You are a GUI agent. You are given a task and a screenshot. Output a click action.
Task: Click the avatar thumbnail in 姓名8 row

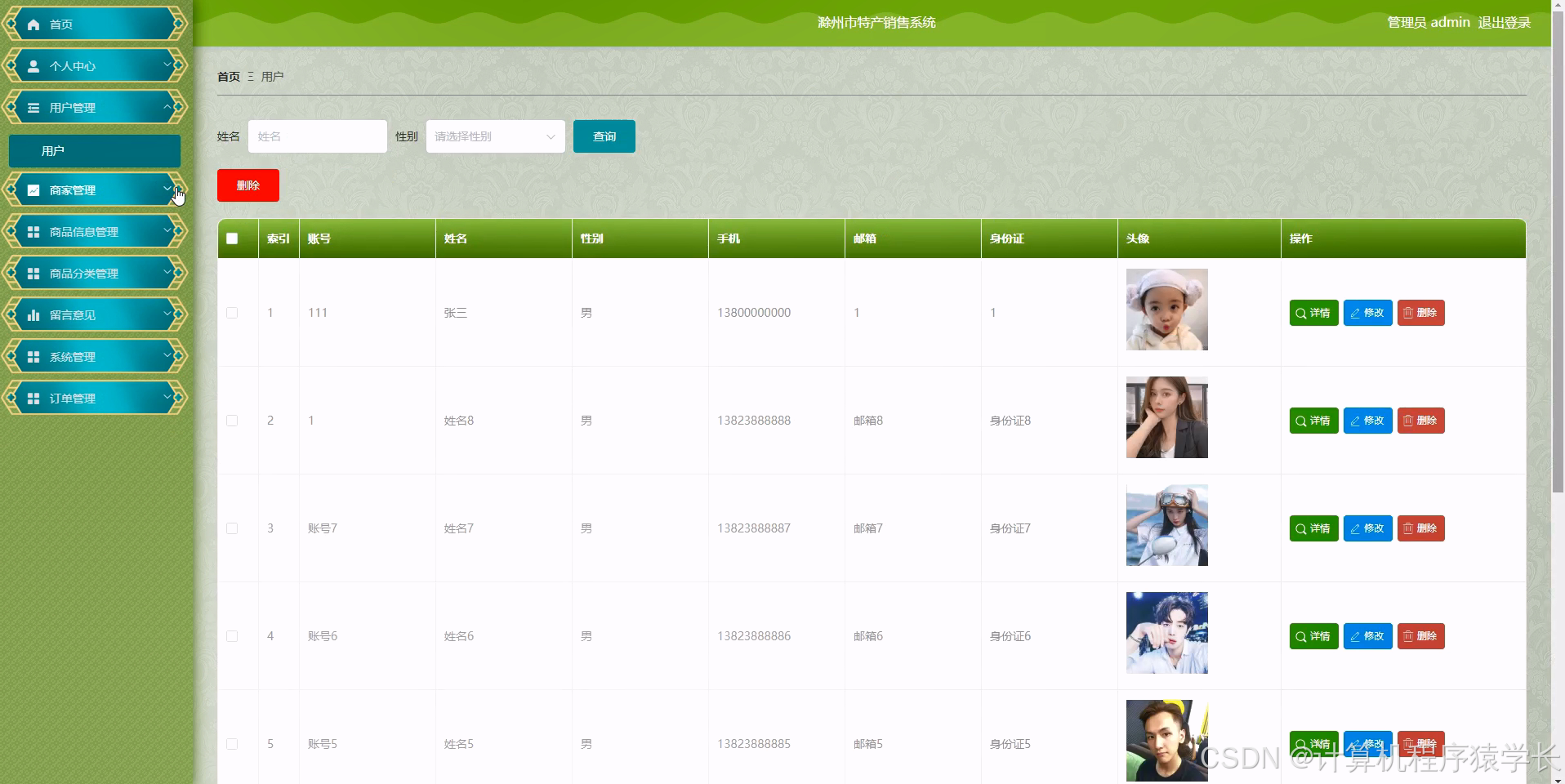pos(1167,417)
